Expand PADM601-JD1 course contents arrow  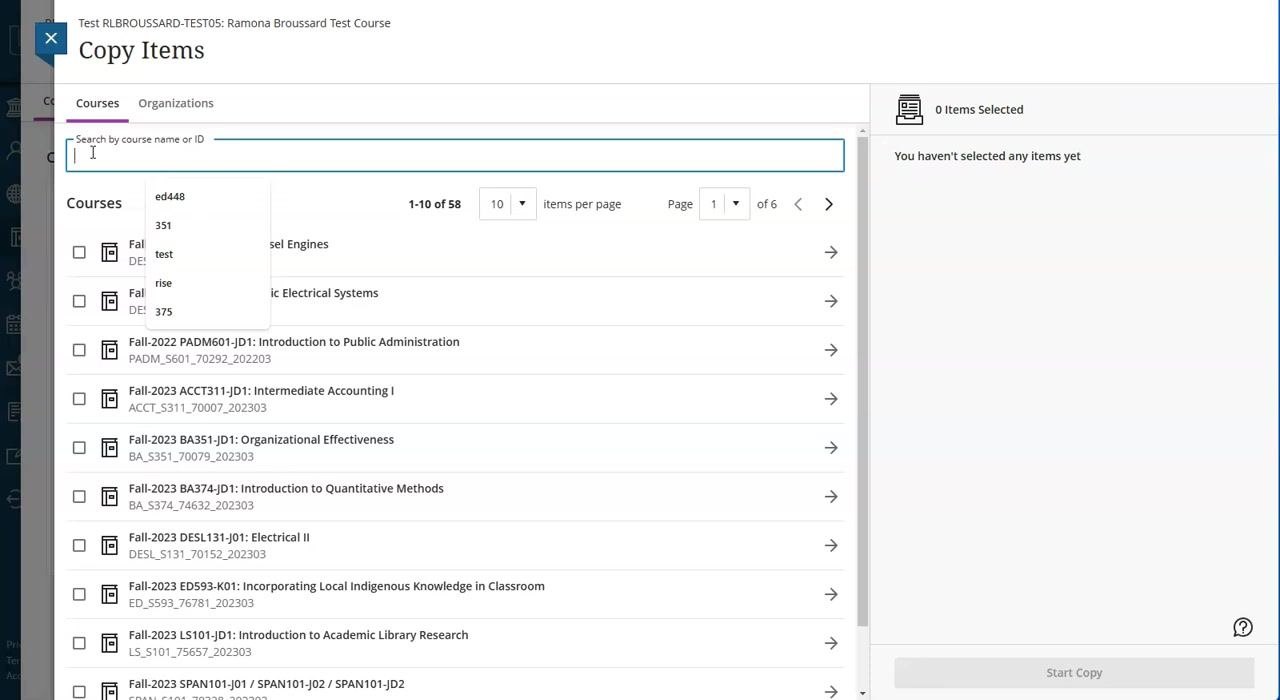[x=831, y=350]
